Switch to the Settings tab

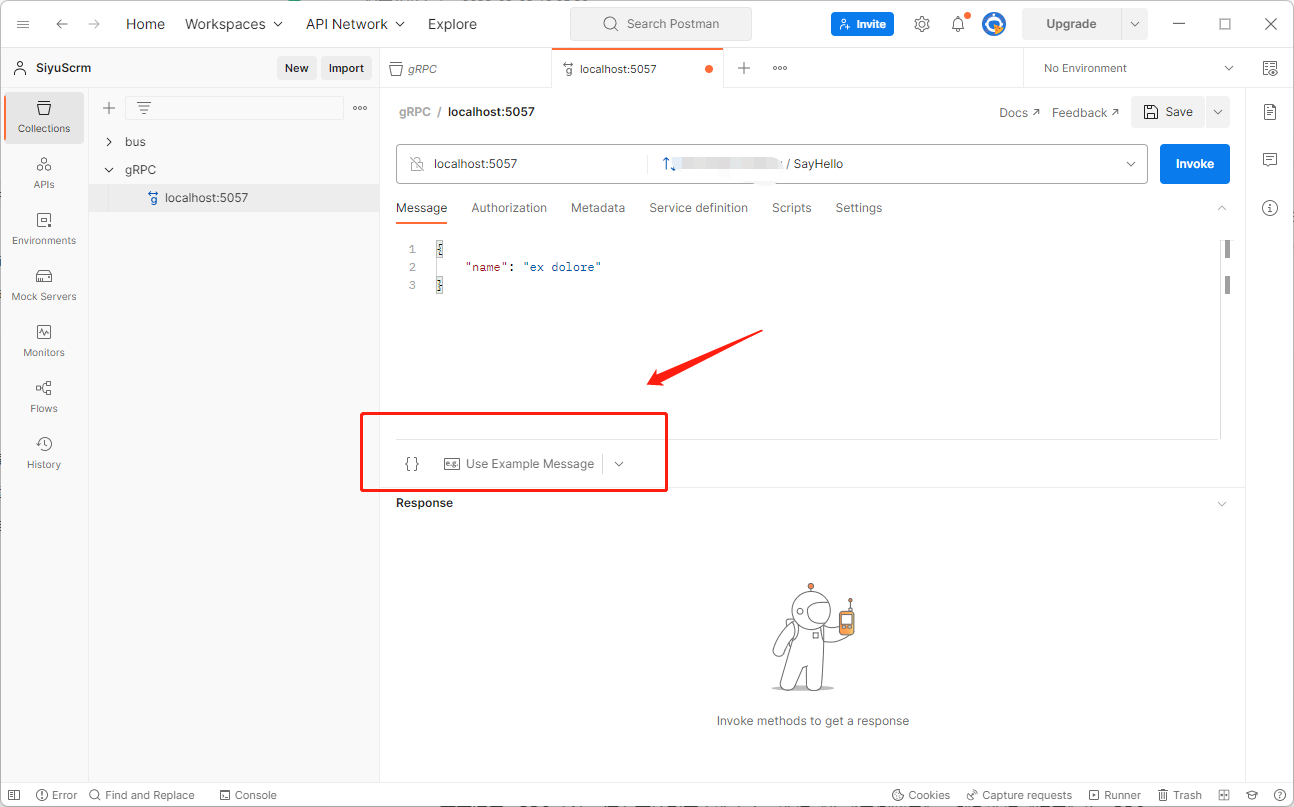(859, 208)
